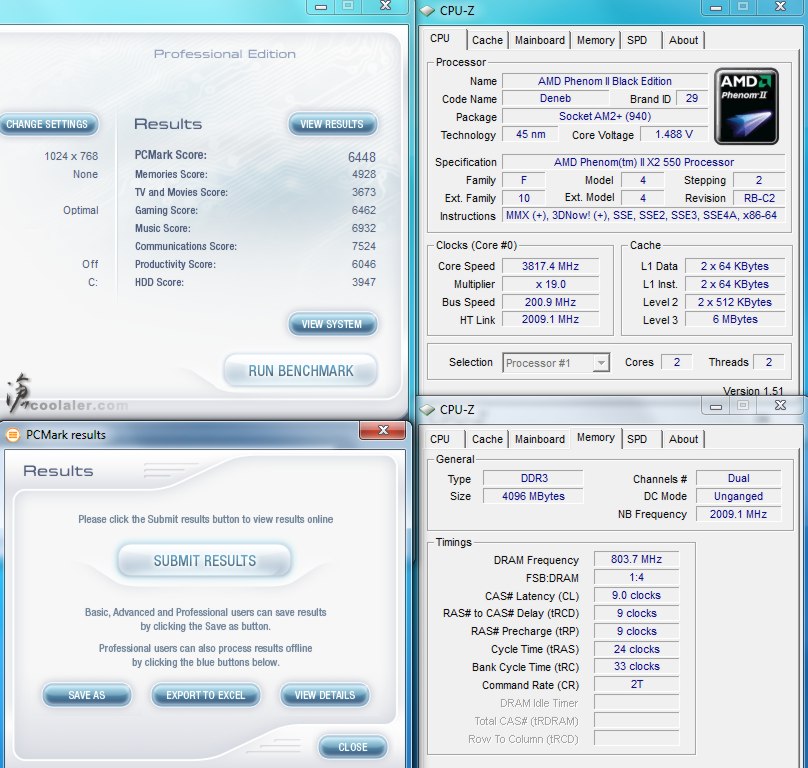Click the Instructions field listing MMX and SSE

pos(644,215)
